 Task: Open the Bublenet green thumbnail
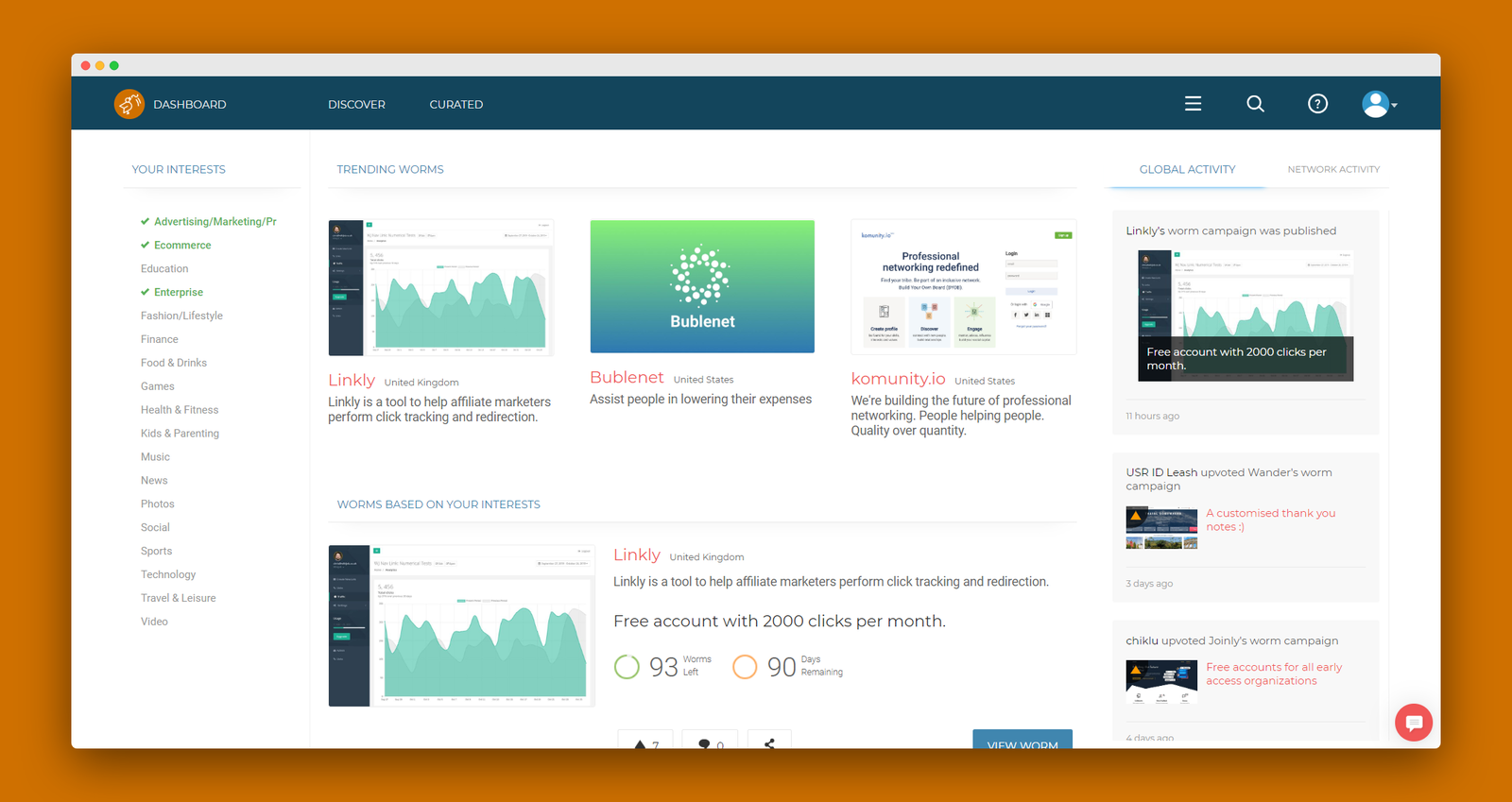pos(702,287)
